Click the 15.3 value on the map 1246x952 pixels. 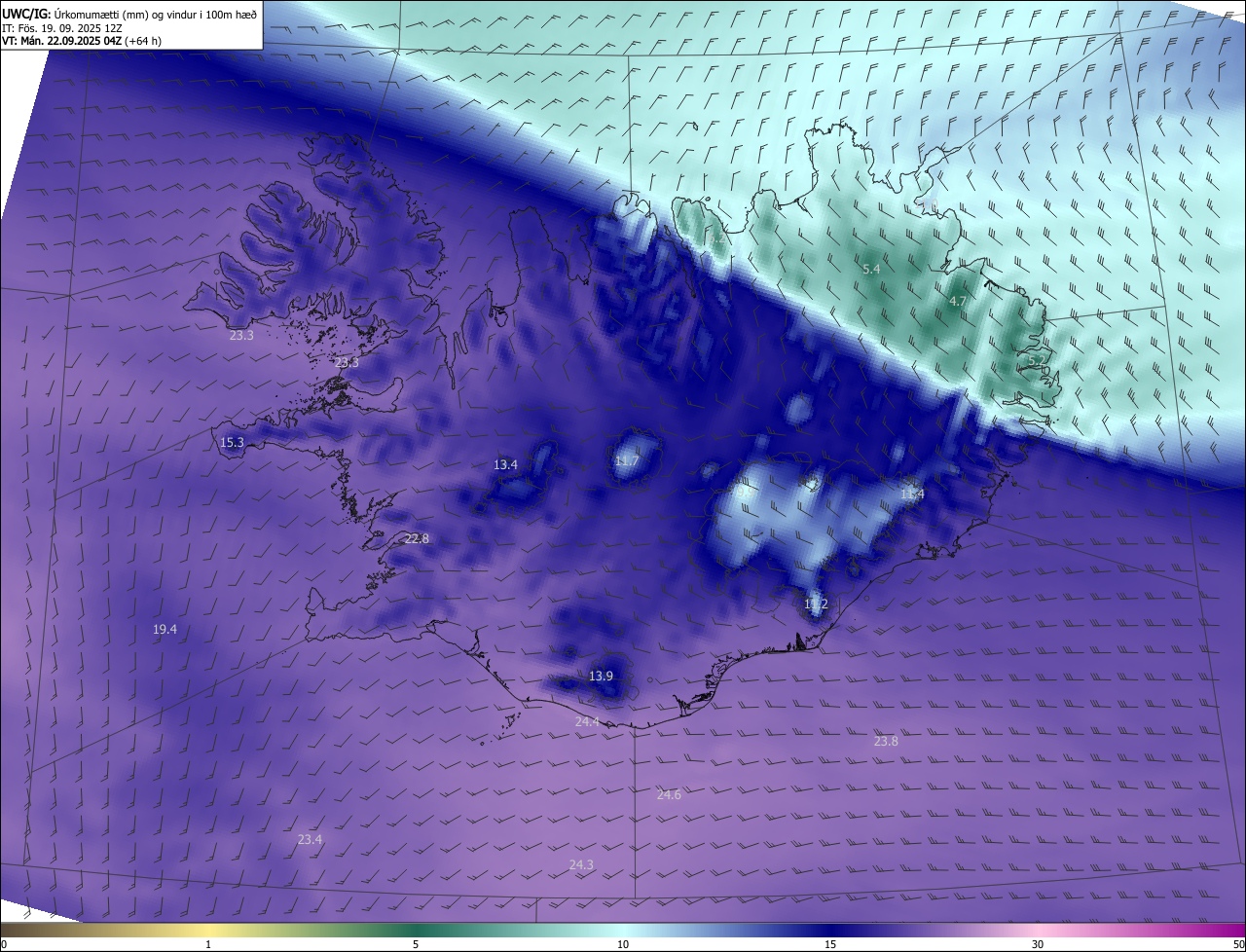click(x=232, y=442)
